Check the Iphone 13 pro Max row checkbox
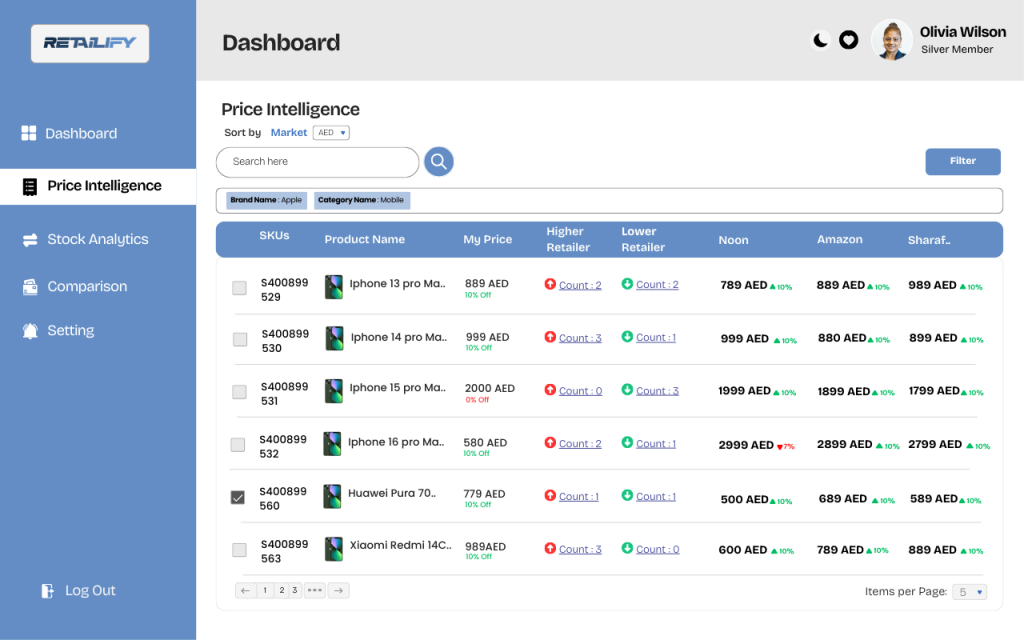 click(x=239, y=288)
